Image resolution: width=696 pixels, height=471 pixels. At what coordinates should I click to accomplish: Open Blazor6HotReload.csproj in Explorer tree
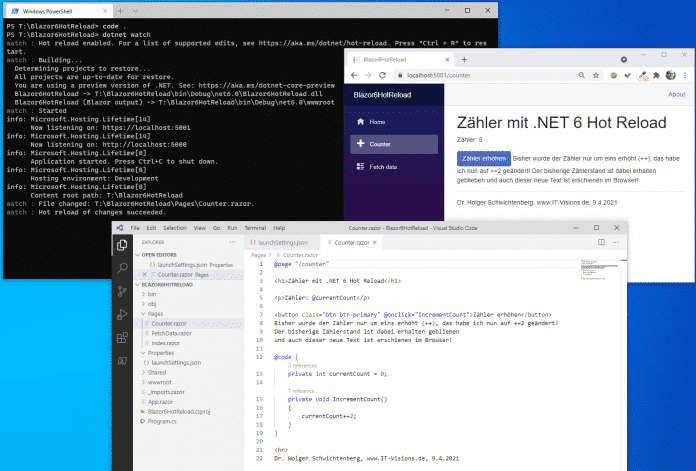pyautogui.click(x=178, y=412)
